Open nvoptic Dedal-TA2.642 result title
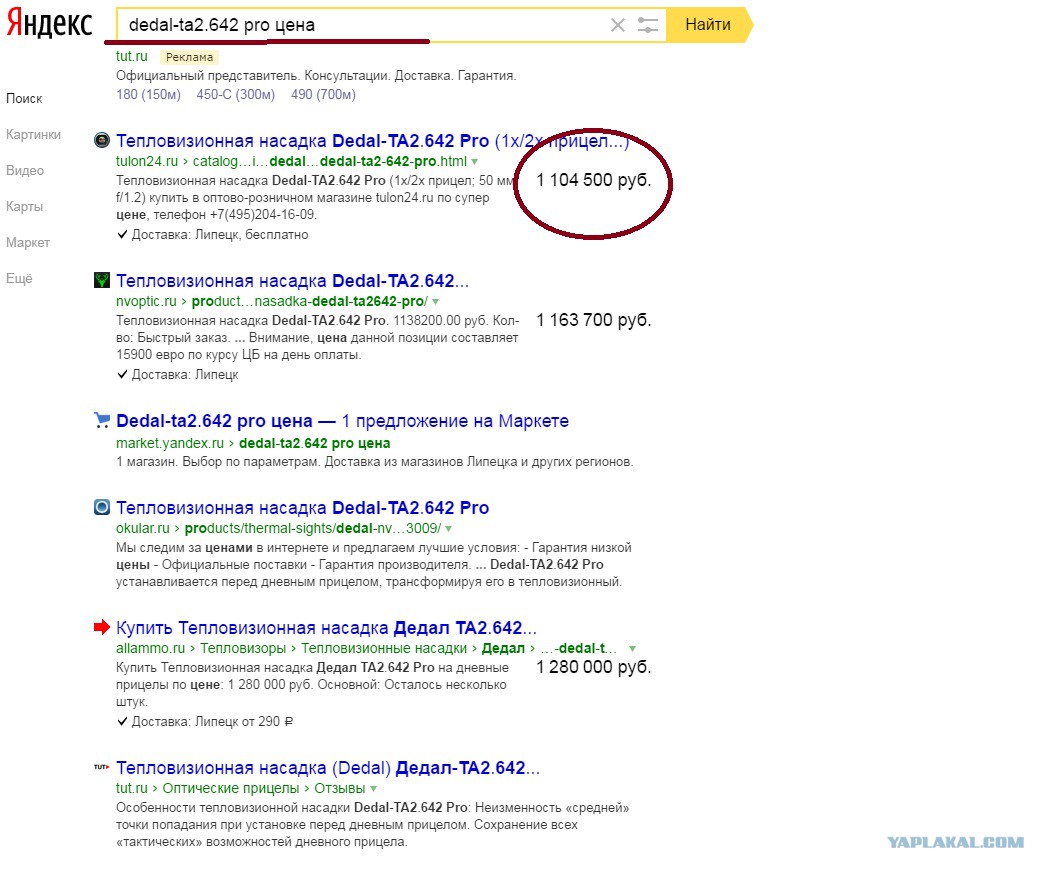Screen dimensions: 1050x872 [x=293, y=281]
